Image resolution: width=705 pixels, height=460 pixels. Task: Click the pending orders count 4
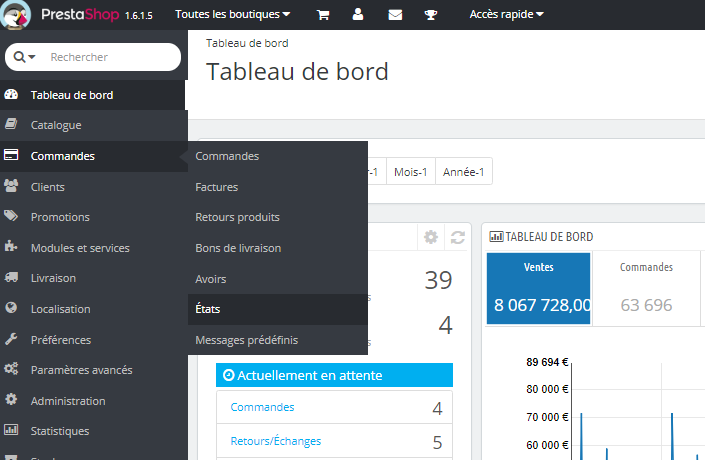pyautogui.click(x=437, y=408)
